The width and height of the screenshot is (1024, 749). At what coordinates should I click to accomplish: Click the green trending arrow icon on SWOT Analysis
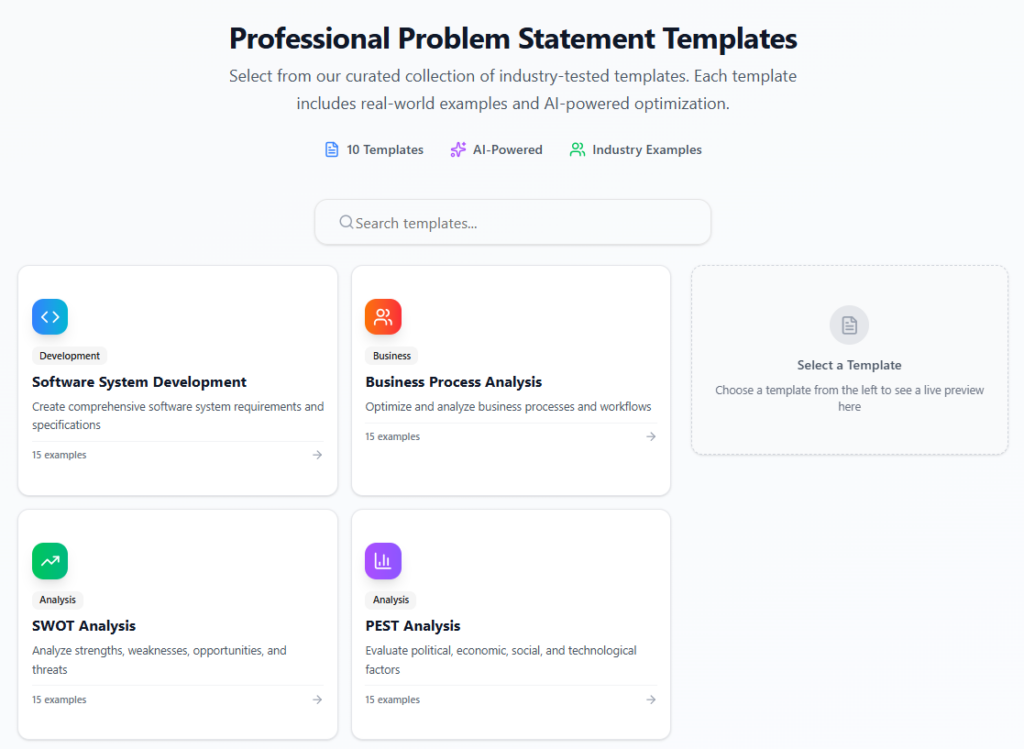[50, 561]
